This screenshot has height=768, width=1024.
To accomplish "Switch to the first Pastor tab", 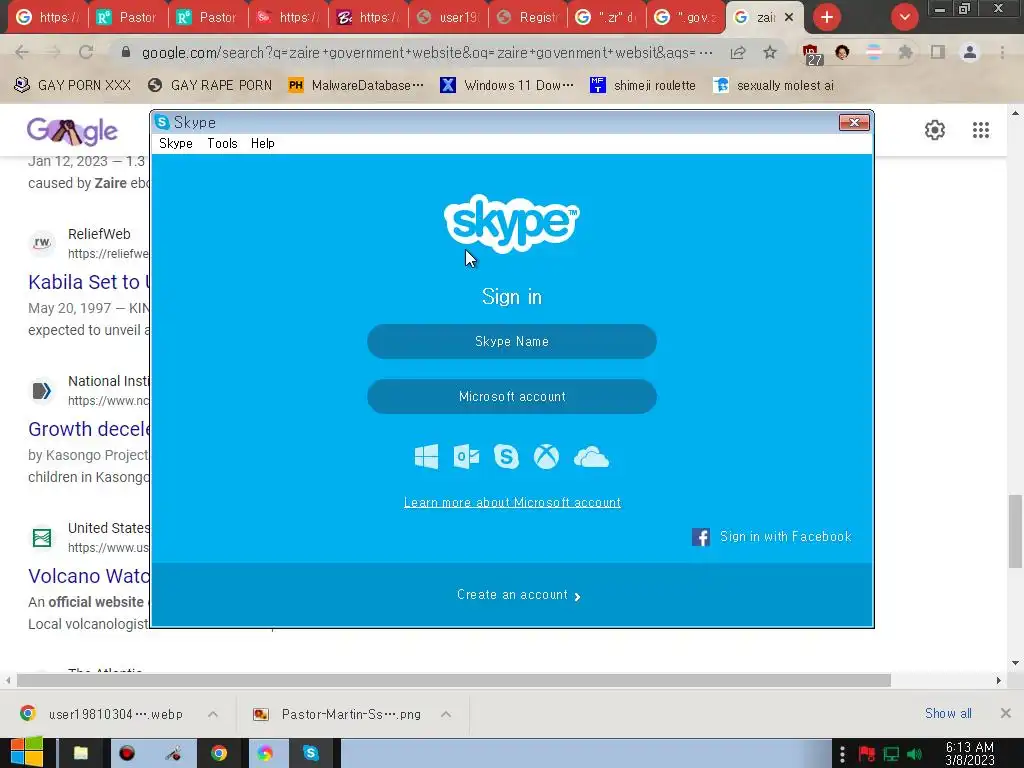I will [x=127, y=17].
